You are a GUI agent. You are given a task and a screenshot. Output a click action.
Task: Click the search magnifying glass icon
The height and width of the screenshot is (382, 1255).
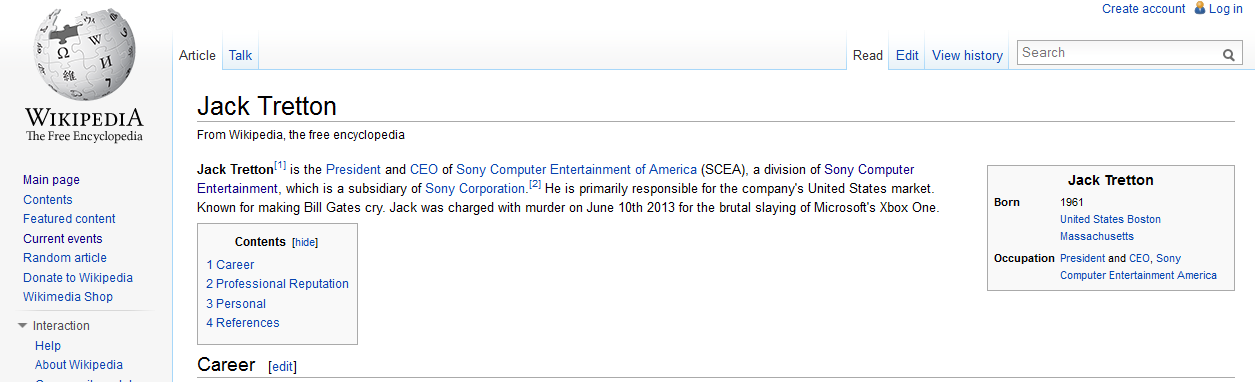1229,54
